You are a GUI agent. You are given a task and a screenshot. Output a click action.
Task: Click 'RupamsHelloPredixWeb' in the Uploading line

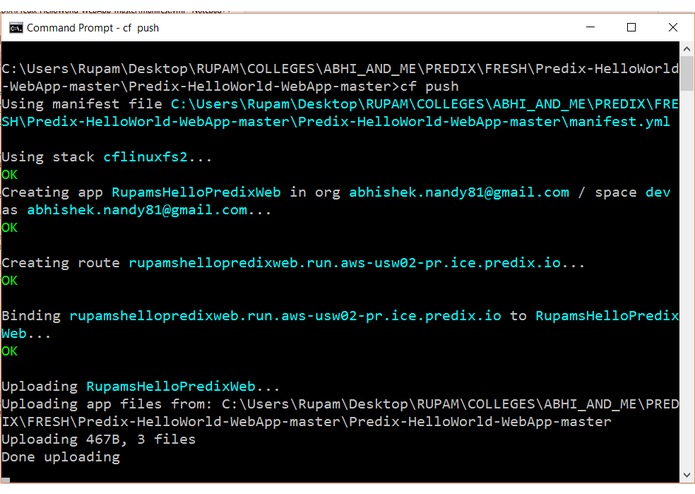(x=171, y=386)
